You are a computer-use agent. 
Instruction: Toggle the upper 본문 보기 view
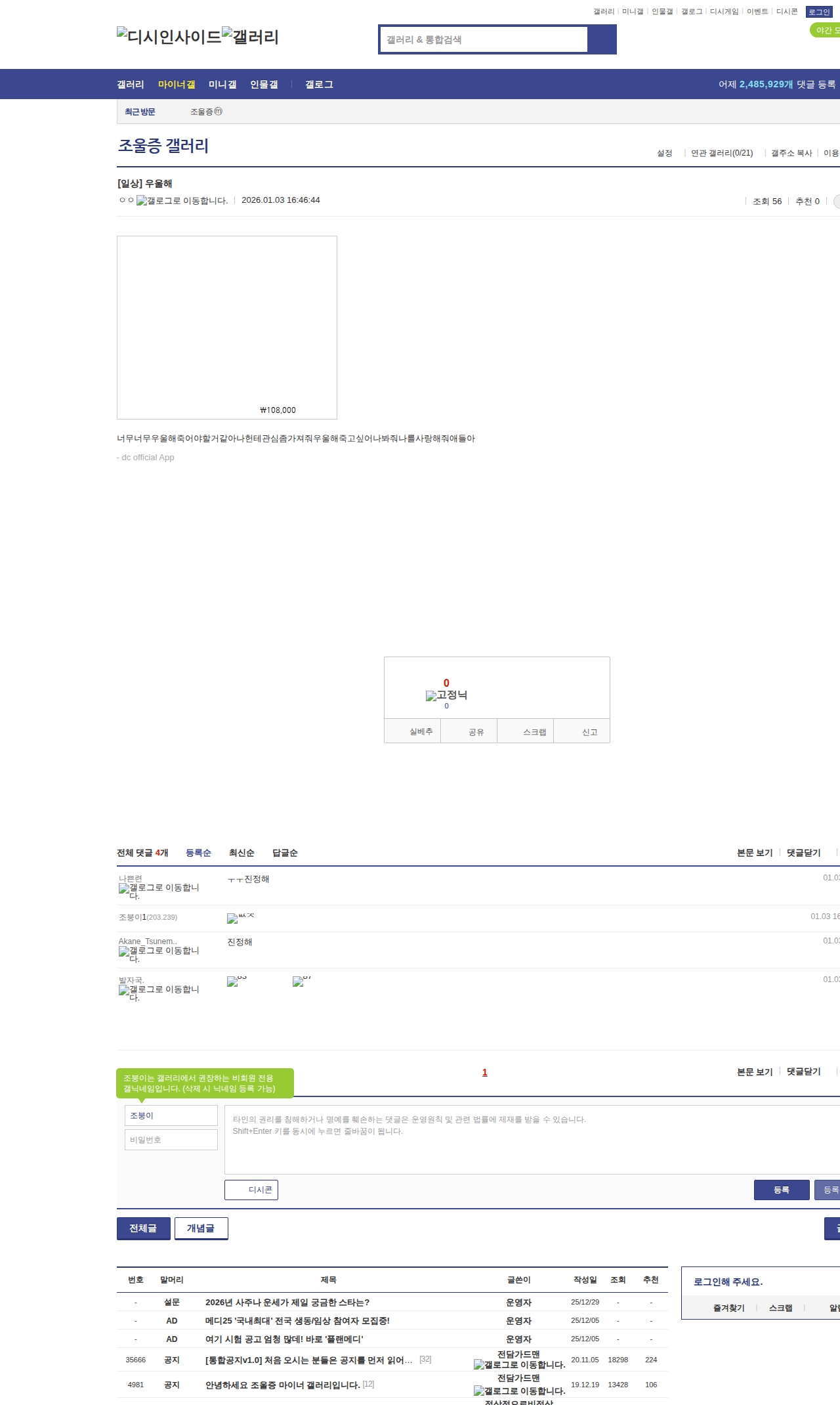point(755,853)
